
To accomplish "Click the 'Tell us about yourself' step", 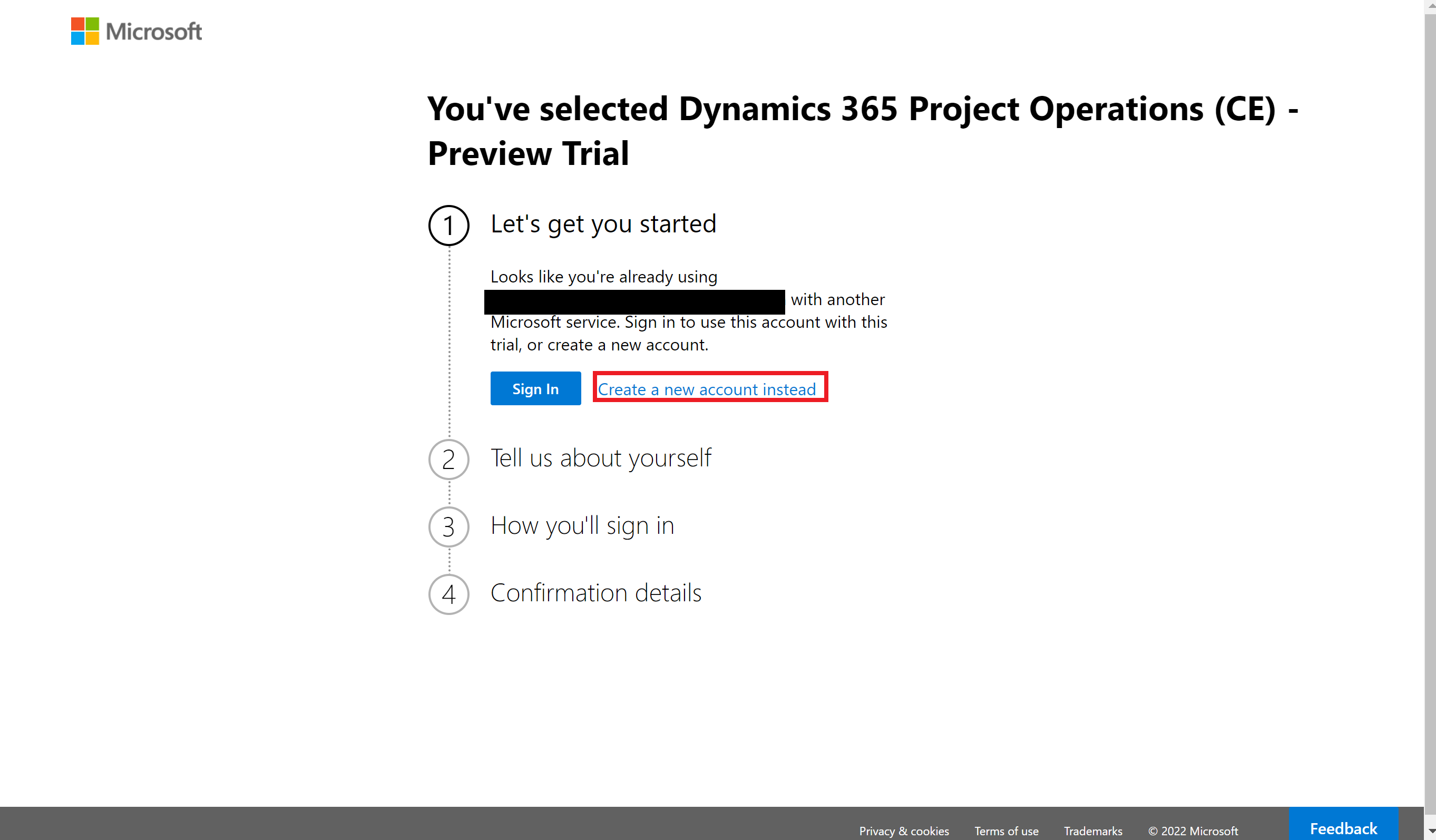I will click(x=601, y=458).
